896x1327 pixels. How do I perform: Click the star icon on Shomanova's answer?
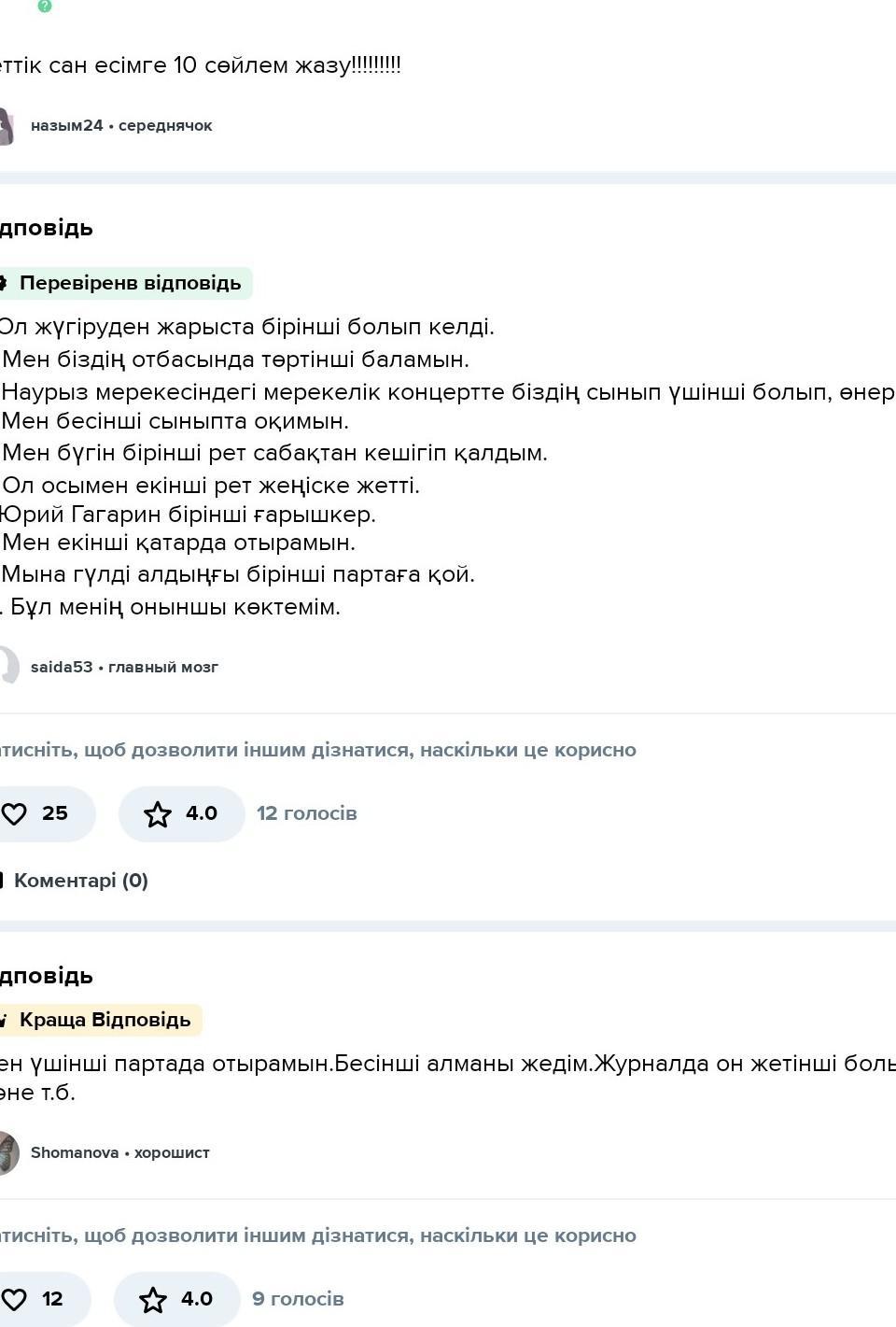click(x=153, y=1299)
